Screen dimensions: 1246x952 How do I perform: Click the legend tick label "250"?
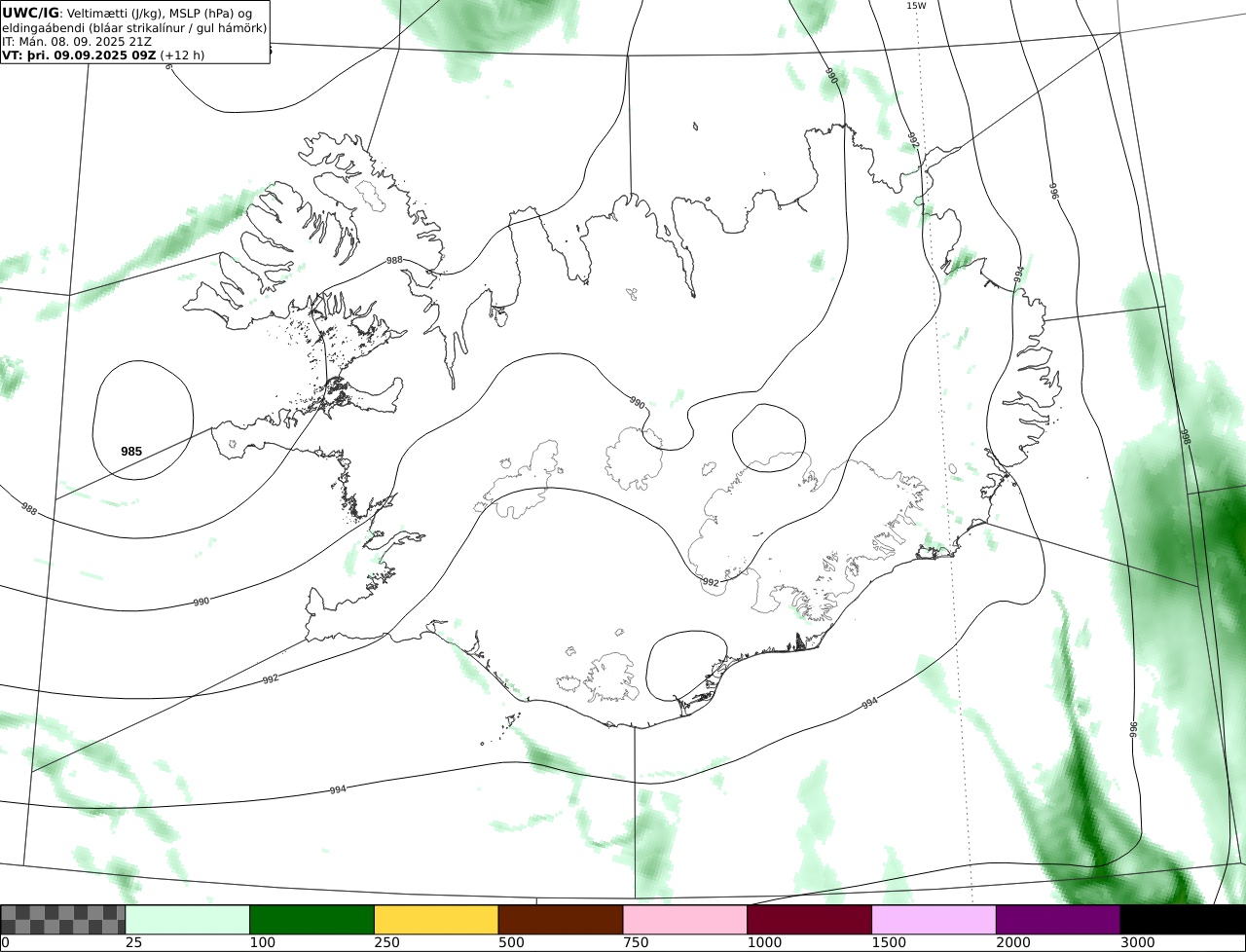coord(386,943)
